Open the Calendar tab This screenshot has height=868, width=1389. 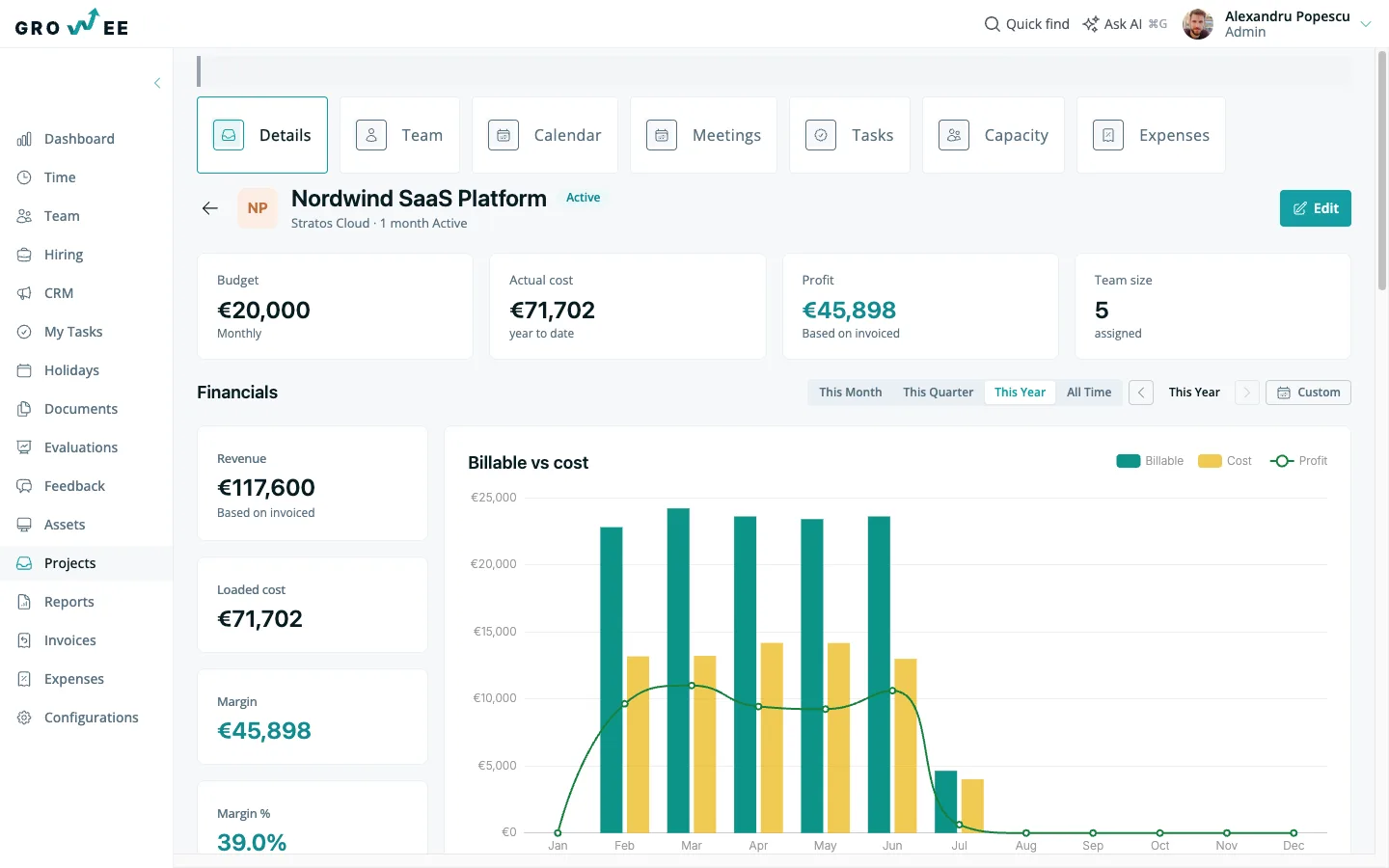point(545,135)
